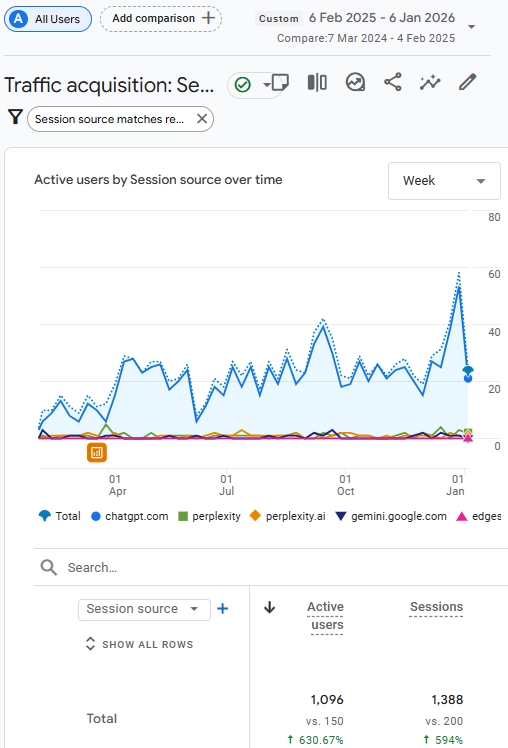The image size is (508, 748).
Task: Click the sparkle insights line icon
Action: pyautogui.click(x=430, y=82)
